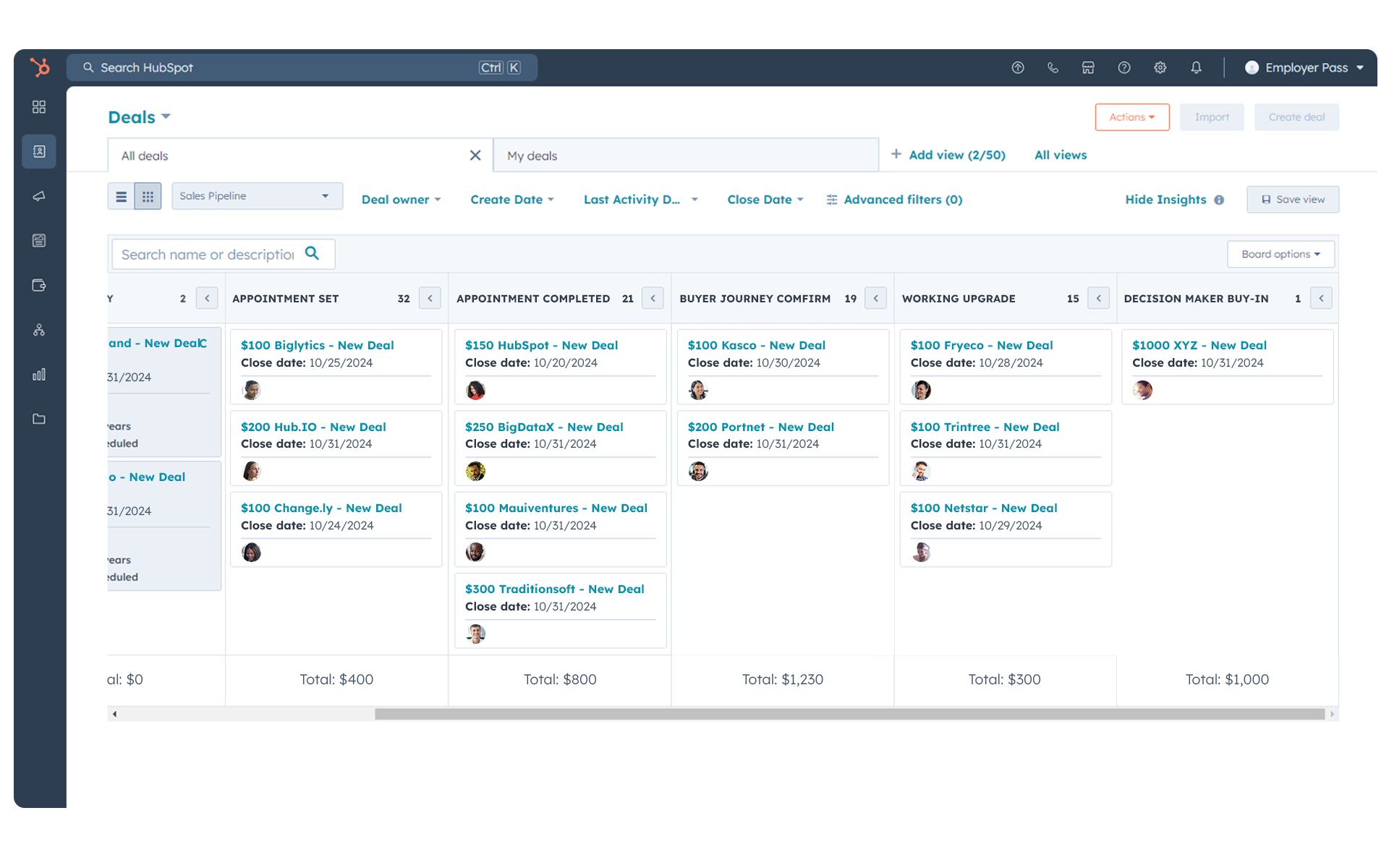Click the scrollbar left arrow
Viewport: 1389px width, 868px height.
point(114,714)
